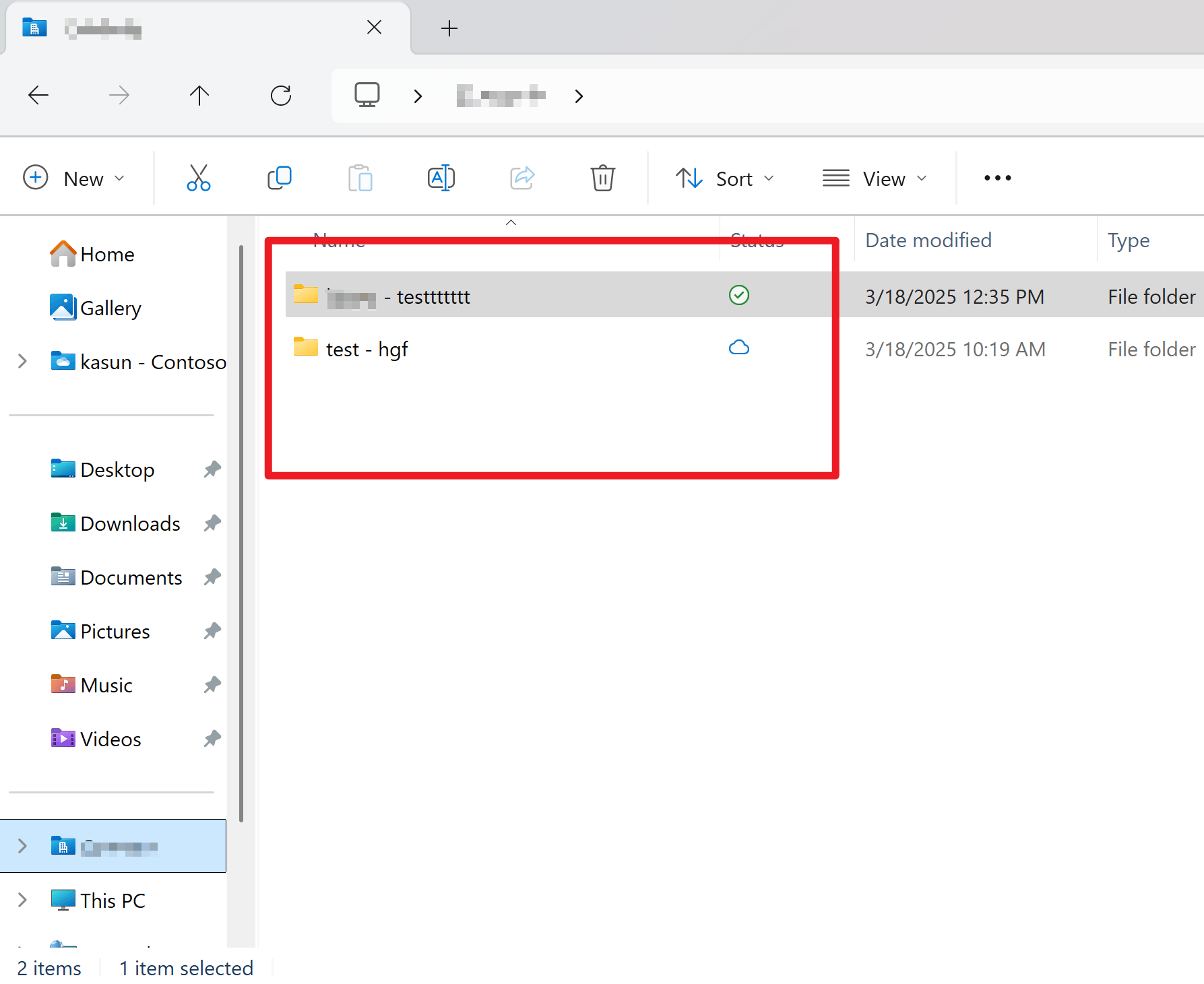Screen dimensions: 1204x984
Task: Open the Music quick access folder
Action: coord(92,685)
